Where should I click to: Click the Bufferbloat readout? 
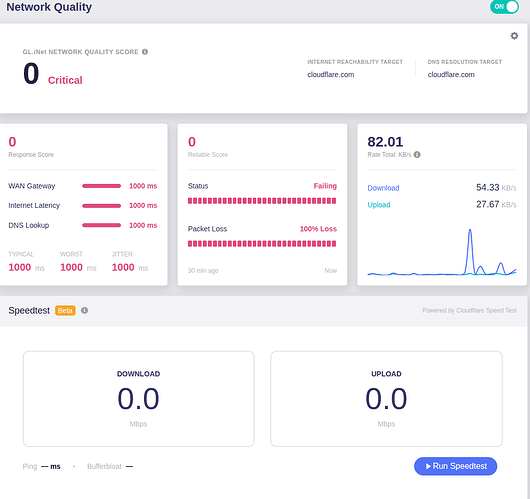tap(110, 467)
